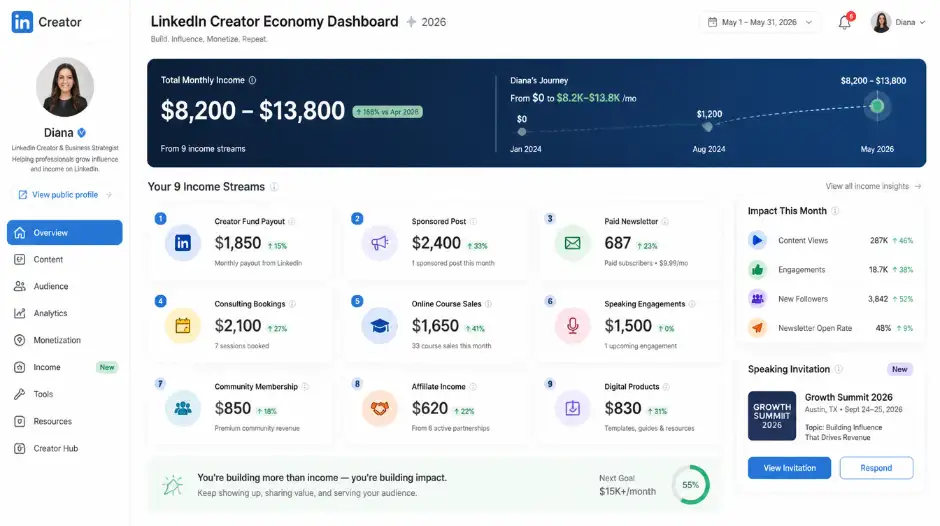Click Diana's avatar in the top bar

click(881, 22)
